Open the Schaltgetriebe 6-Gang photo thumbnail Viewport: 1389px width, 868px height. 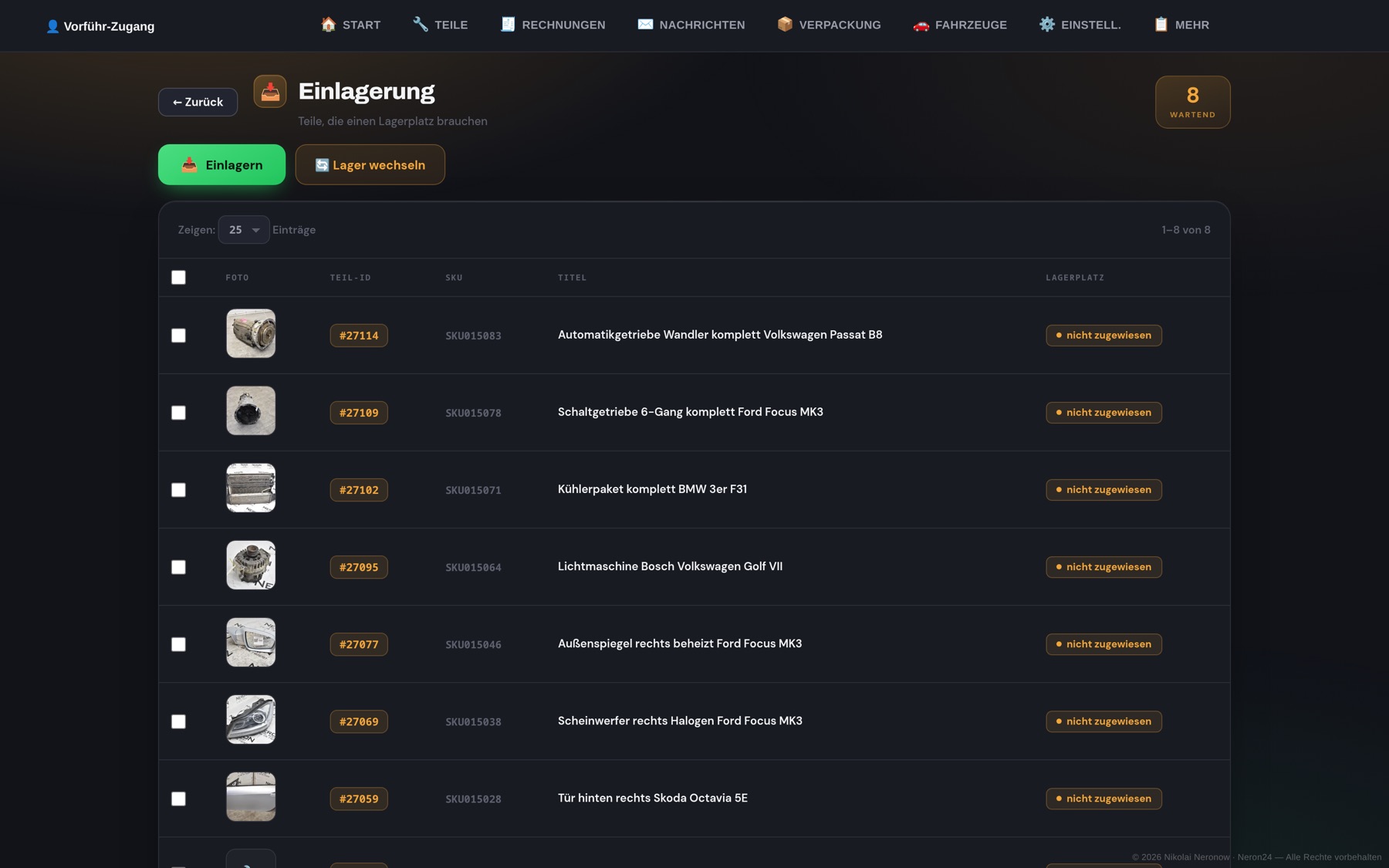point(251,410)
